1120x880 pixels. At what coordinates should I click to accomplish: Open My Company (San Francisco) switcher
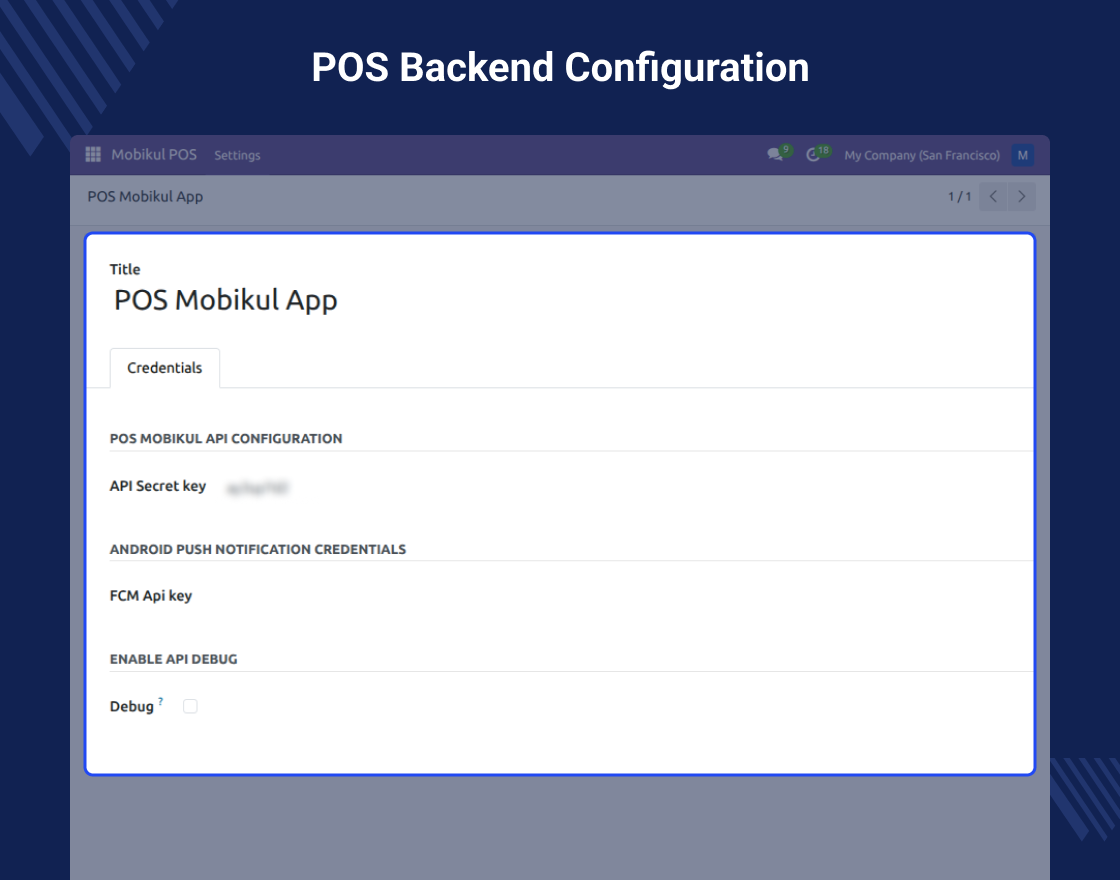click(921, 155)
